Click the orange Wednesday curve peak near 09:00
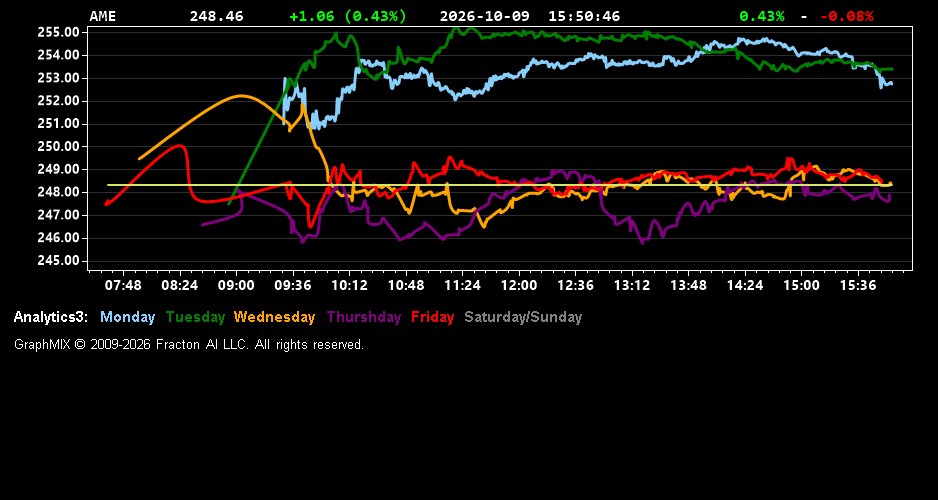 click(x=240, y=96)
